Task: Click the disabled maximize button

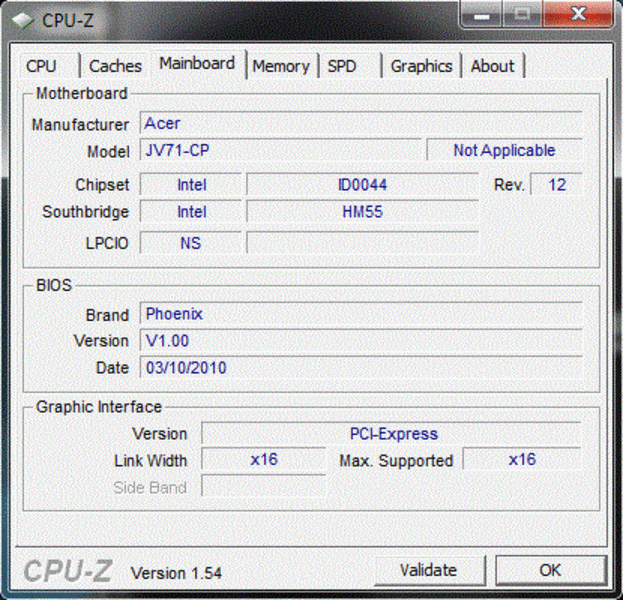Action: tap(522, 14)
